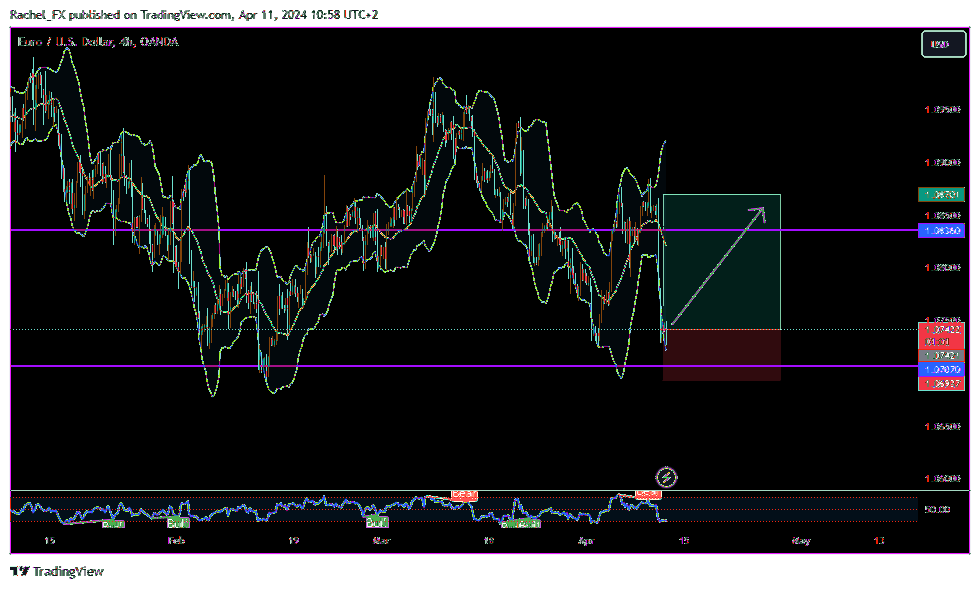Select the lower purple horizontal line at 1.07070
The height and width of the screenshot is (589, 980).
point(464,366)
